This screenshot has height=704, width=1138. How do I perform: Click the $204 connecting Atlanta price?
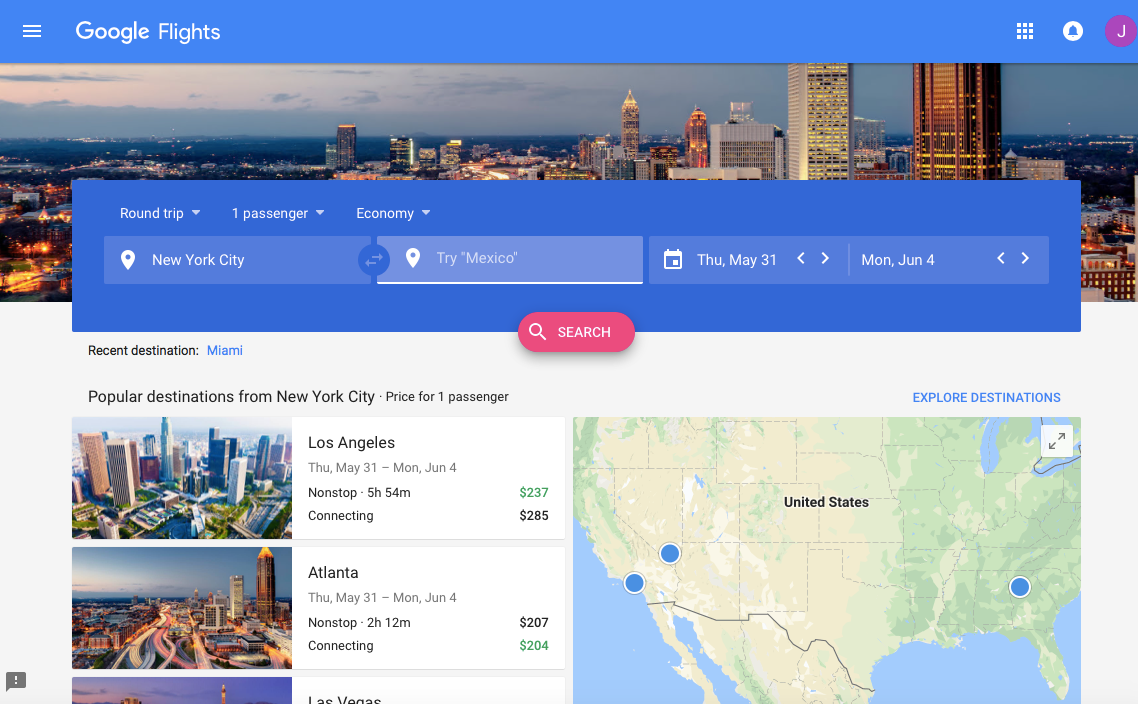[533, 646]
